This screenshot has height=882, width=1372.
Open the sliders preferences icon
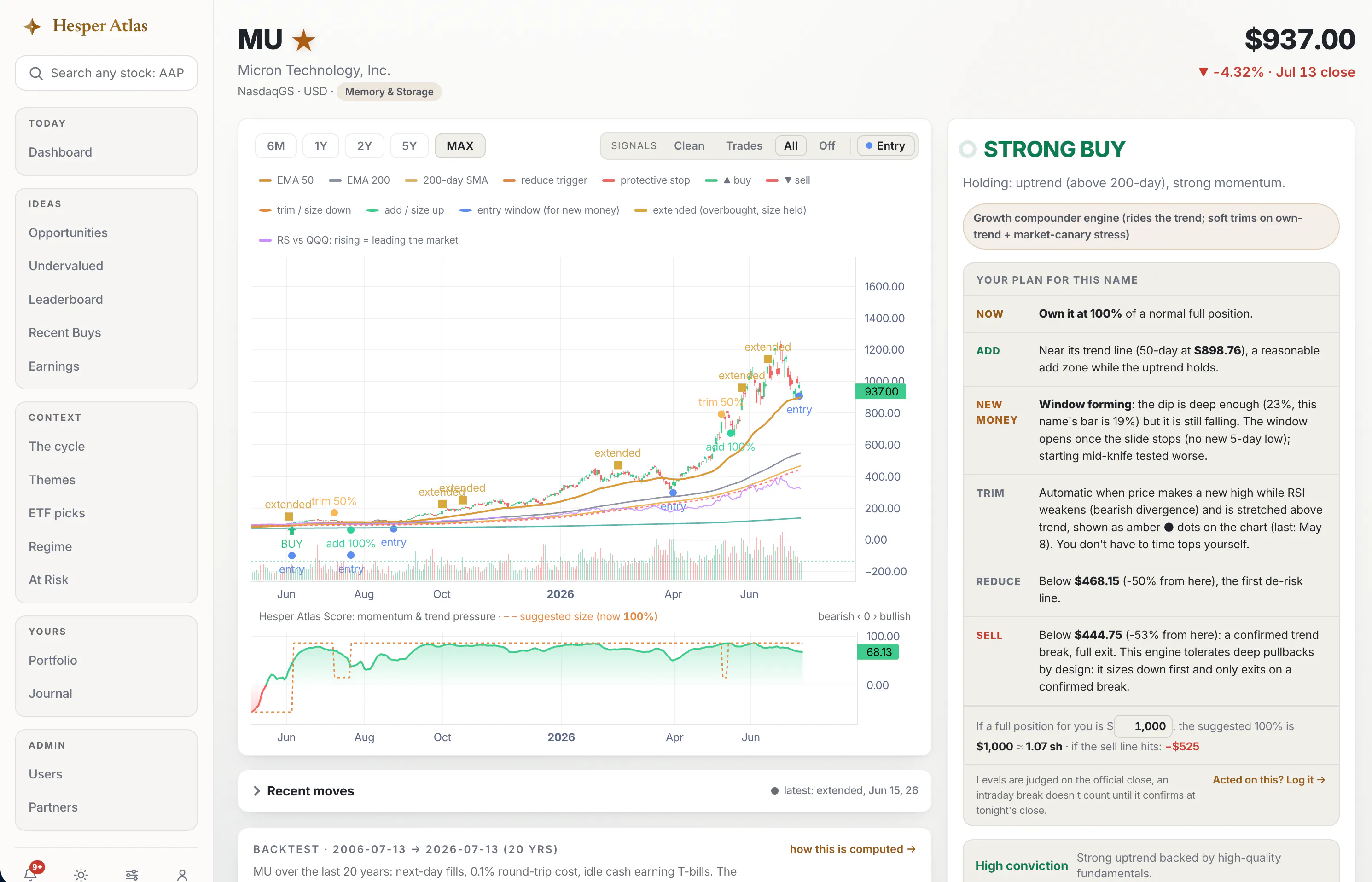tap(132, 875)
